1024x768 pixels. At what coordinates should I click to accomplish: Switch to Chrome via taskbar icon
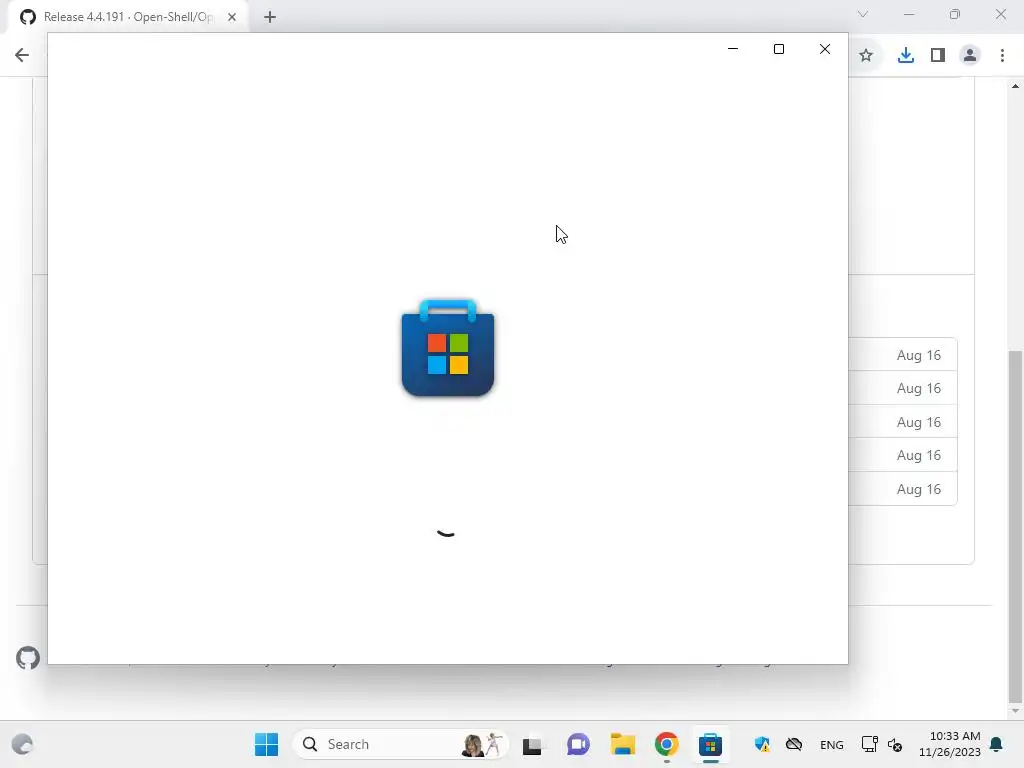[667, 744]
